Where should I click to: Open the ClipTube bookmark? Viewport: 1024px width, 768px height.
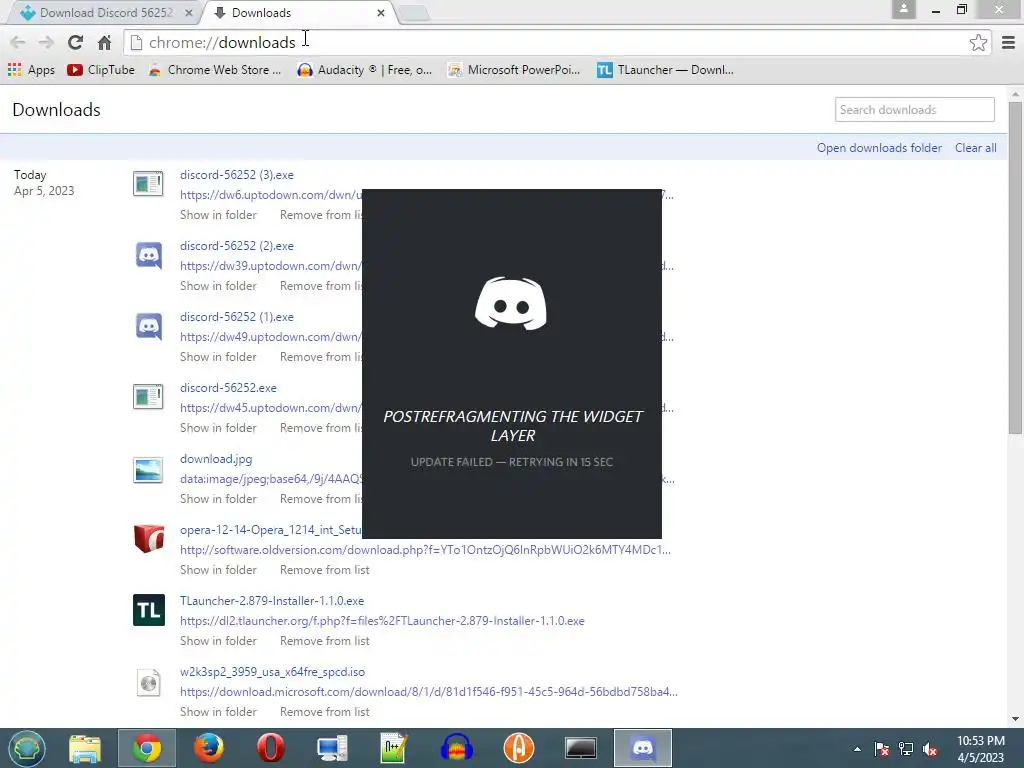click(101, 70)
